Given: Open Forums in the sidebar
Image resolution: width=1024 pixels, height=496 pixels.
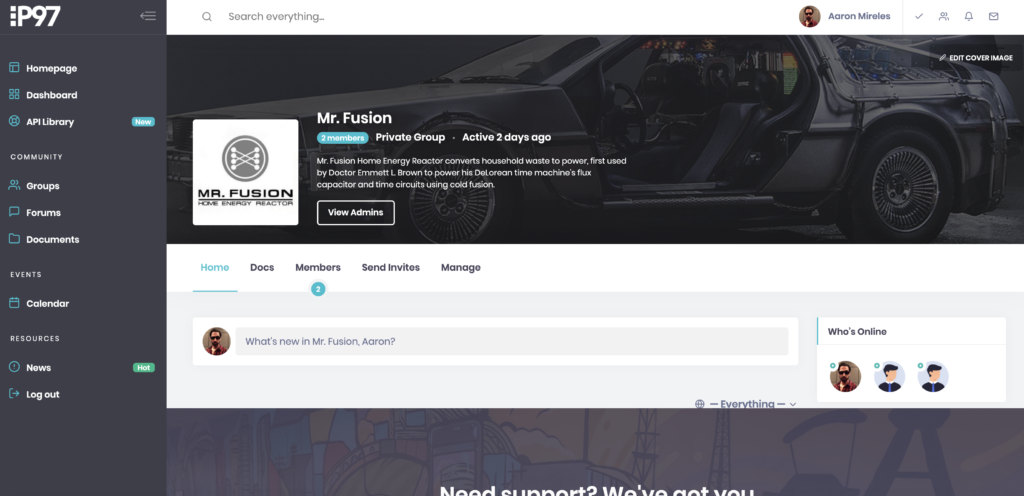Looking at the screenshot, I should (x=43, y=213).
